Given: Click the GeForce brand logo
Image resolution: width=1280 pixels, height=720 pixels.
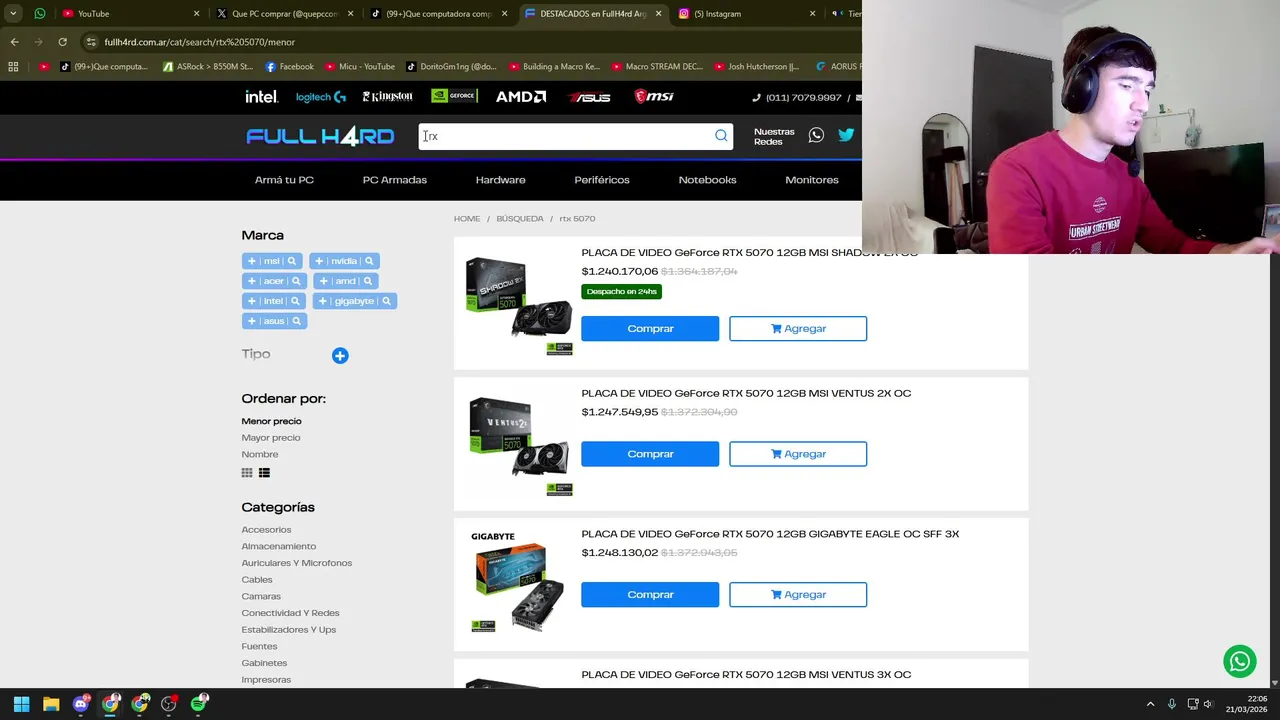Looking at the screenshot, I should (x=454, y=96).
